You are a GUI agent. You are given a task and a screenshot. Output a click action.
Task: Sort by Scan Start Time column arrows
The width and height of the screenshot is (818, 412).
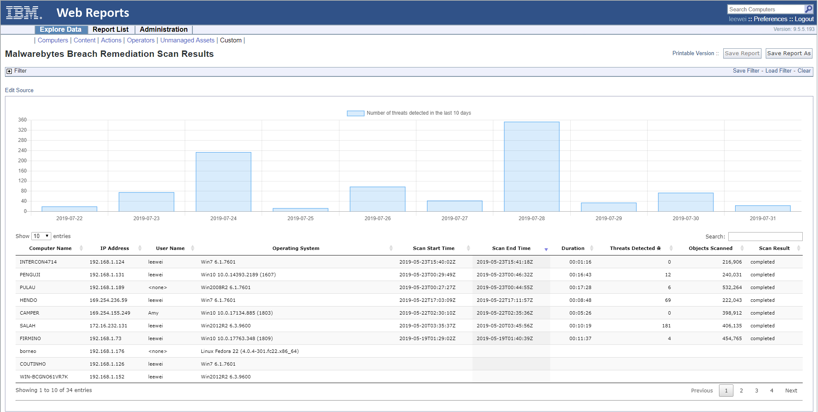pos(468,248)
